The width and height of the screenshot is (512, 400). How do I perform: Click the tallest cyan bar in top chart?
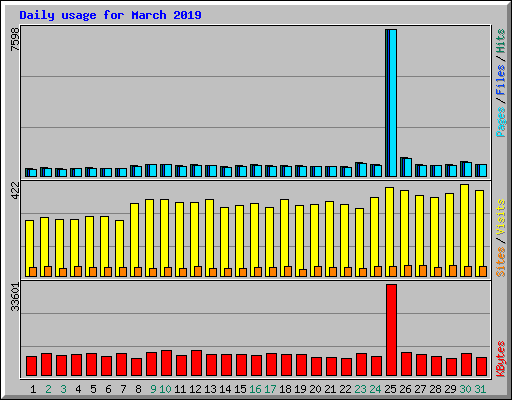coord(393,103)
